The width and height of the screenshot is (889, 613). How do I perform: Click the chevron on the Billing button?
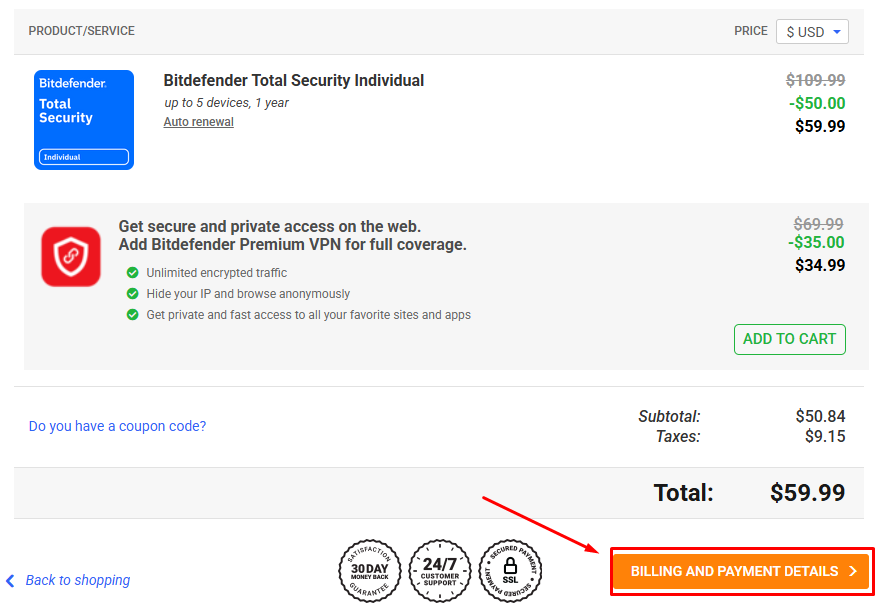tap(853, 572)
